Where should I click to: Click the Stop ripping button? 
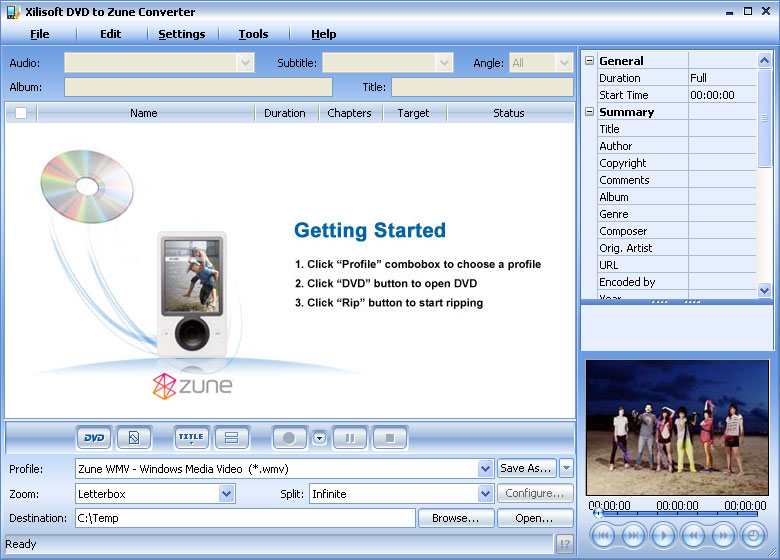pos(390,438)
